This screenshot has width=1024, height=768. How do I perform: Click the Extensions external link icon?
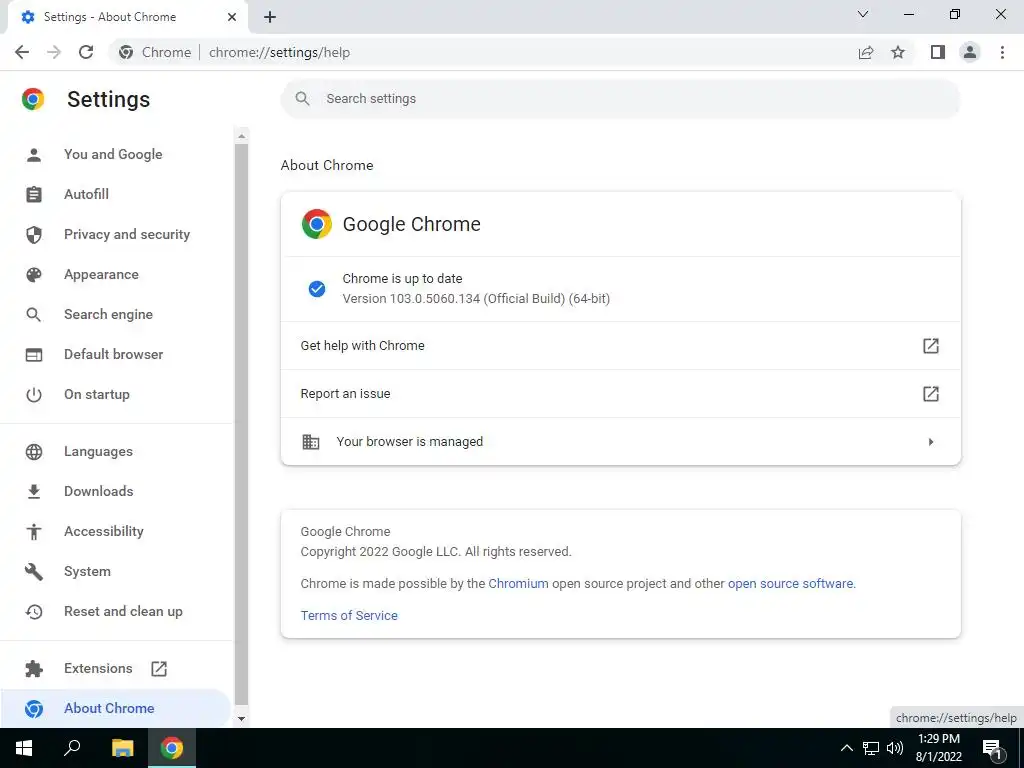159,669
